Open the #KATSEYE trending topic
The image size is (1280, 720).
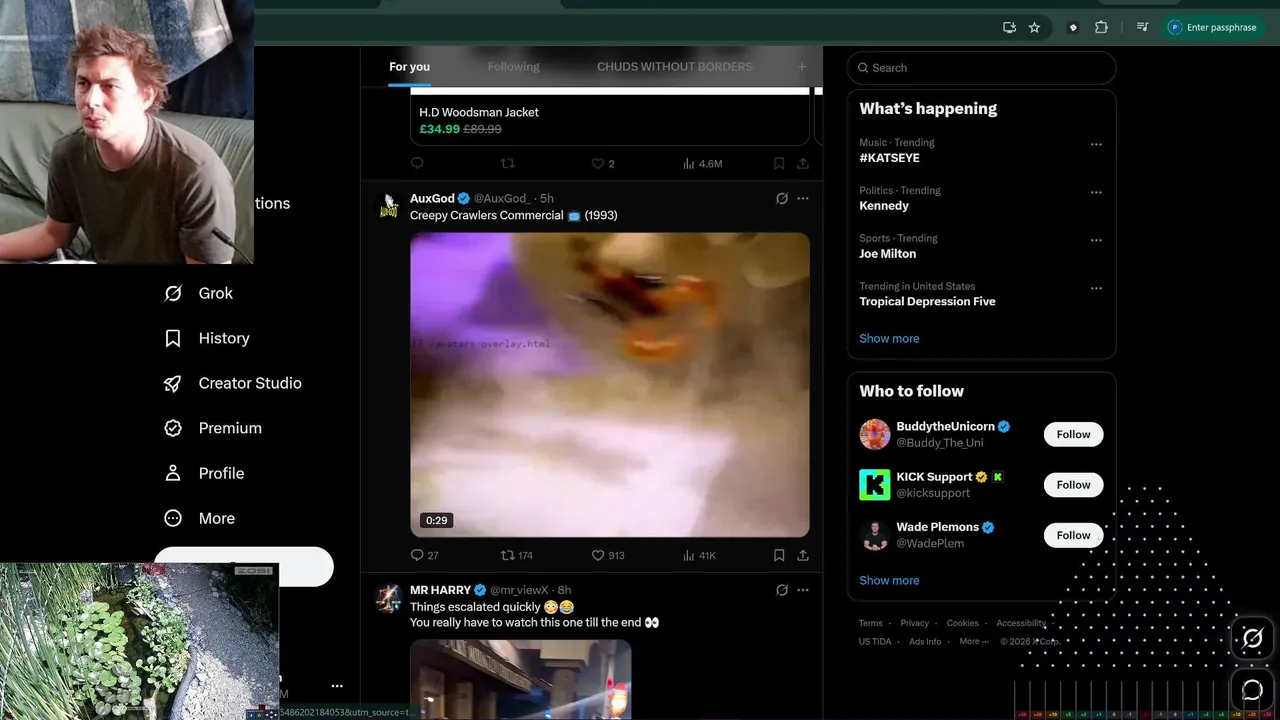coord(889,158)
